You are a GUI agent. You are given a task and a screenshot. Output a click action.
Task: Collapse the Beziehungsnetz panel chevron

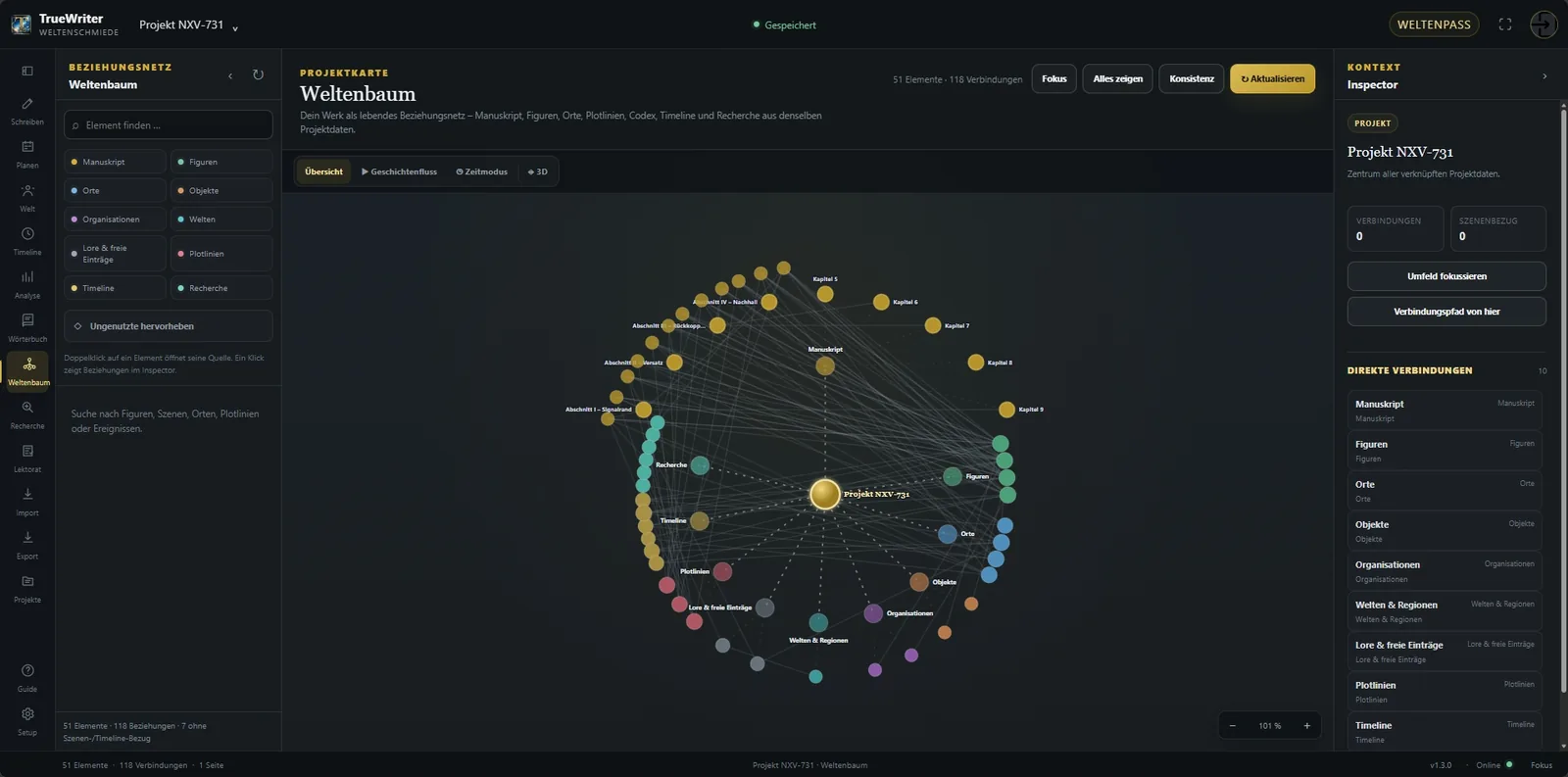tap(230, 75)
